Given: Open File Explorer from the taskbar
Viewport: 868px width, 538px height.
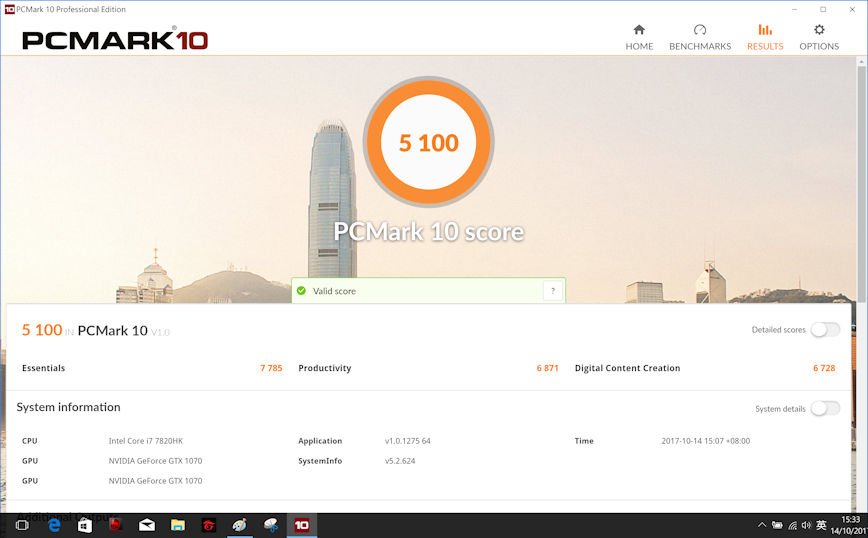Looking at the screenshot, I should [x=178, y=525].
